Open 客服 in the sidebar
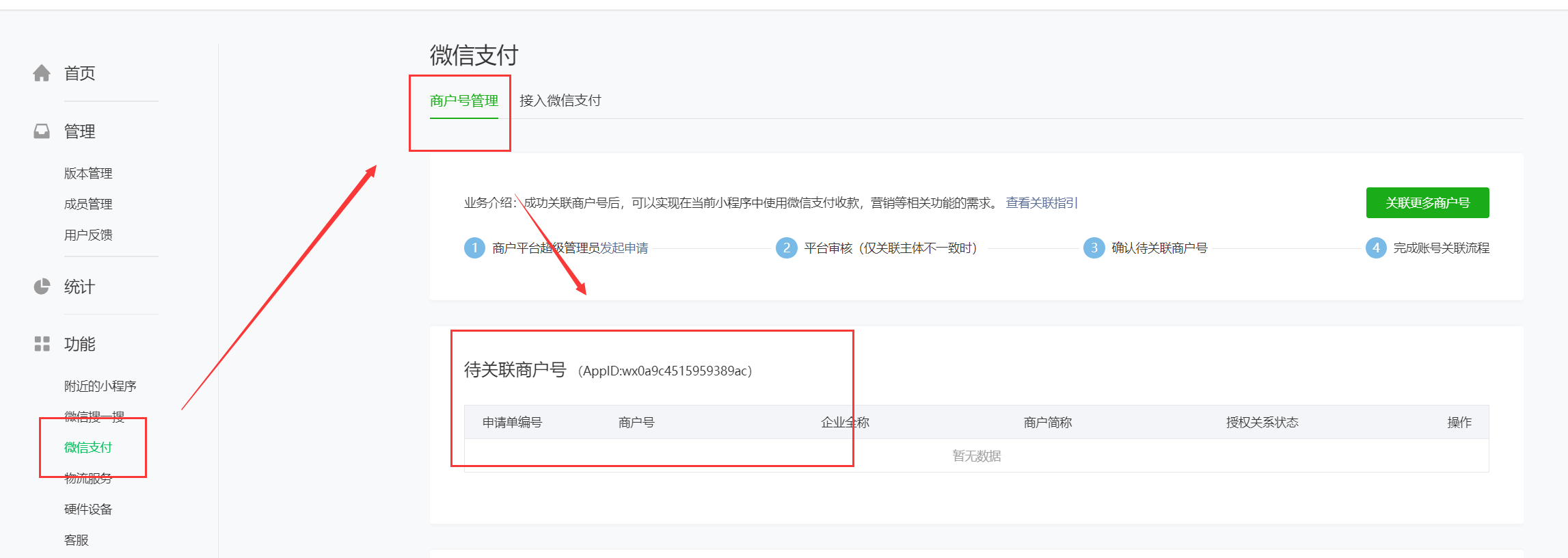1568x558 pixels. [x=77, y=540]
